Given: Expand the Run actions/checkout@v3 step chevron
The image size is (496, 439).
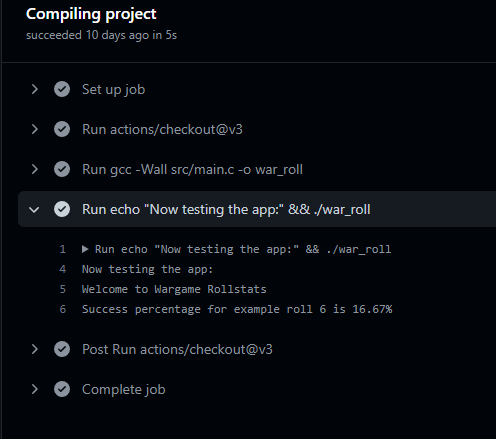Looking at the screenshot, I should 34,129.
